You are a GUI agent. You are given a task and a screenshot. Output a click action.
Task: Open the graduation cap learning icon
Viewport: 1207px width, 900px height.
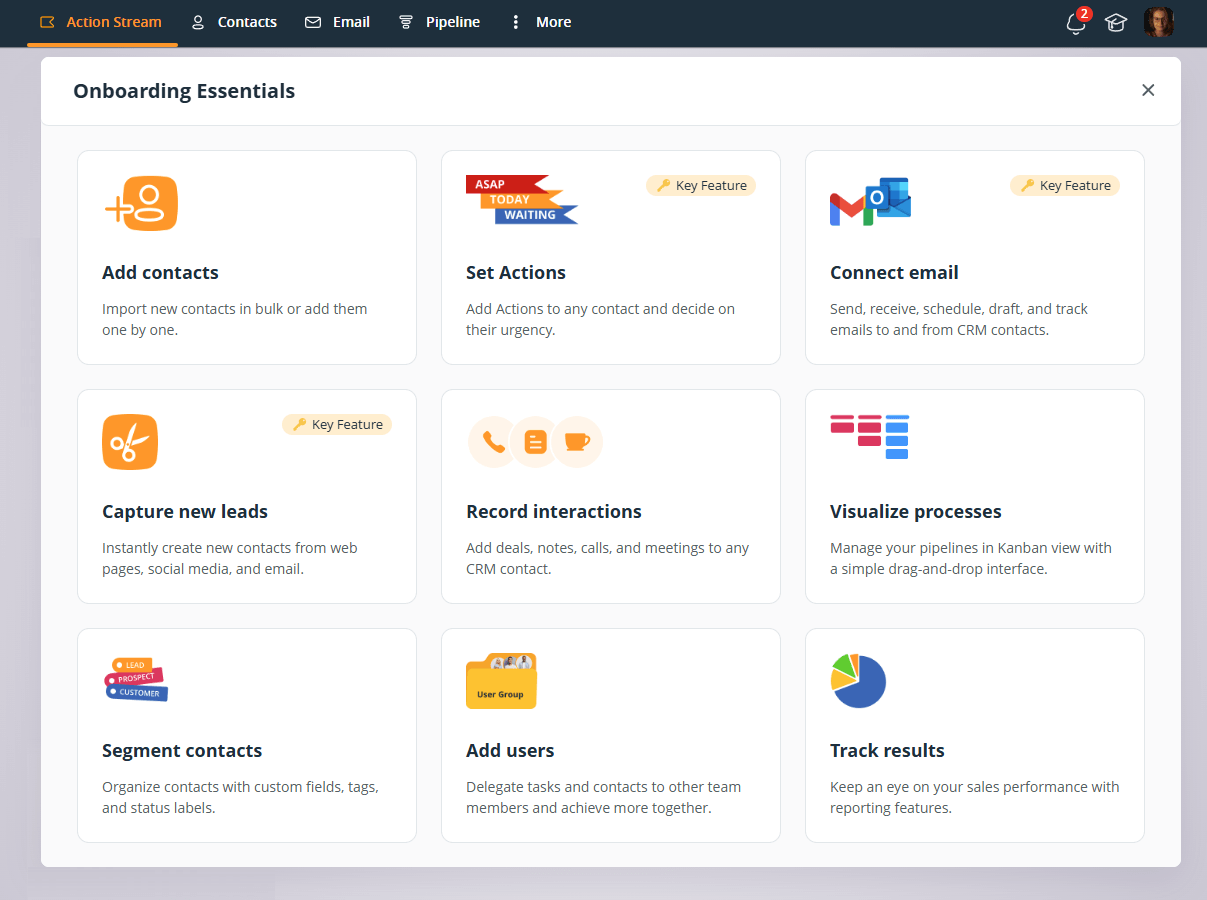click(x=1116, y=23)
